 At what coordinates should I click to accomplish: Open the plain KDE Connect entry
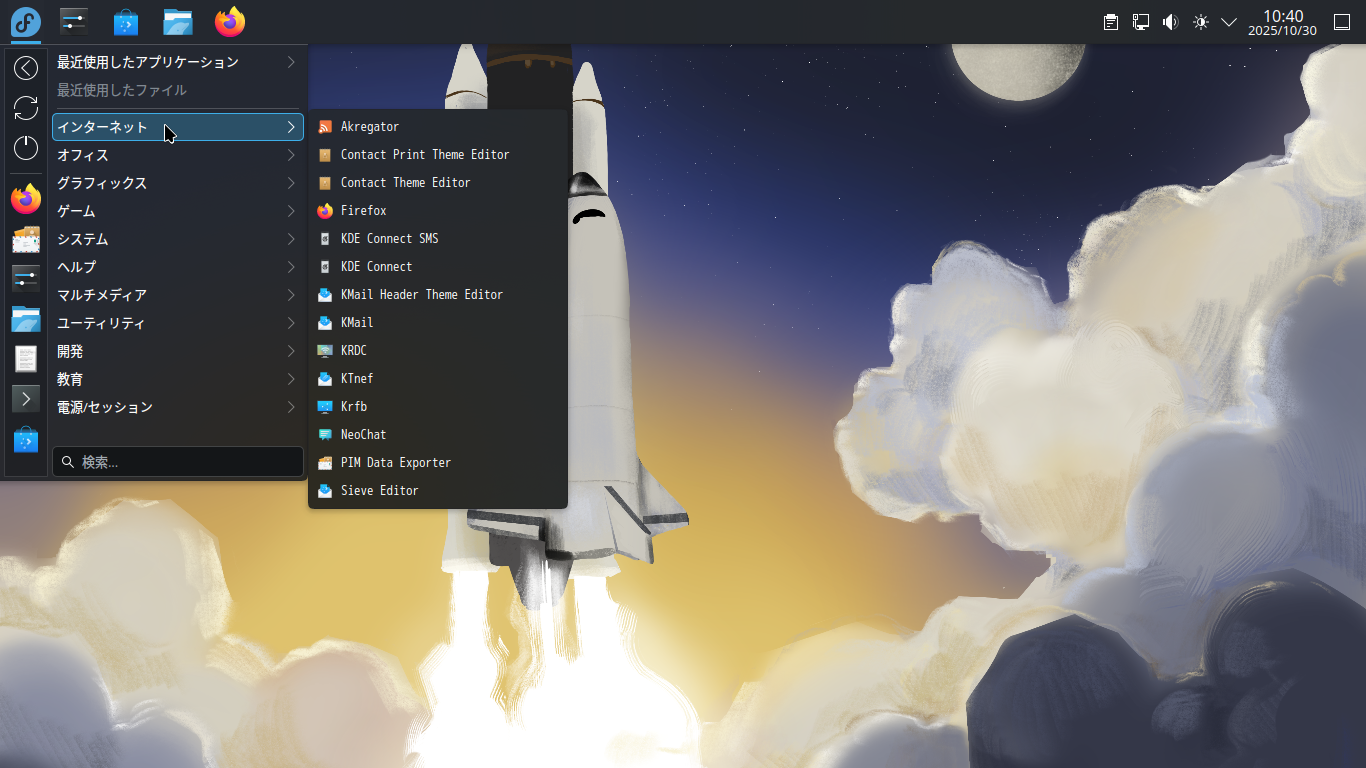tap(438, 267)
